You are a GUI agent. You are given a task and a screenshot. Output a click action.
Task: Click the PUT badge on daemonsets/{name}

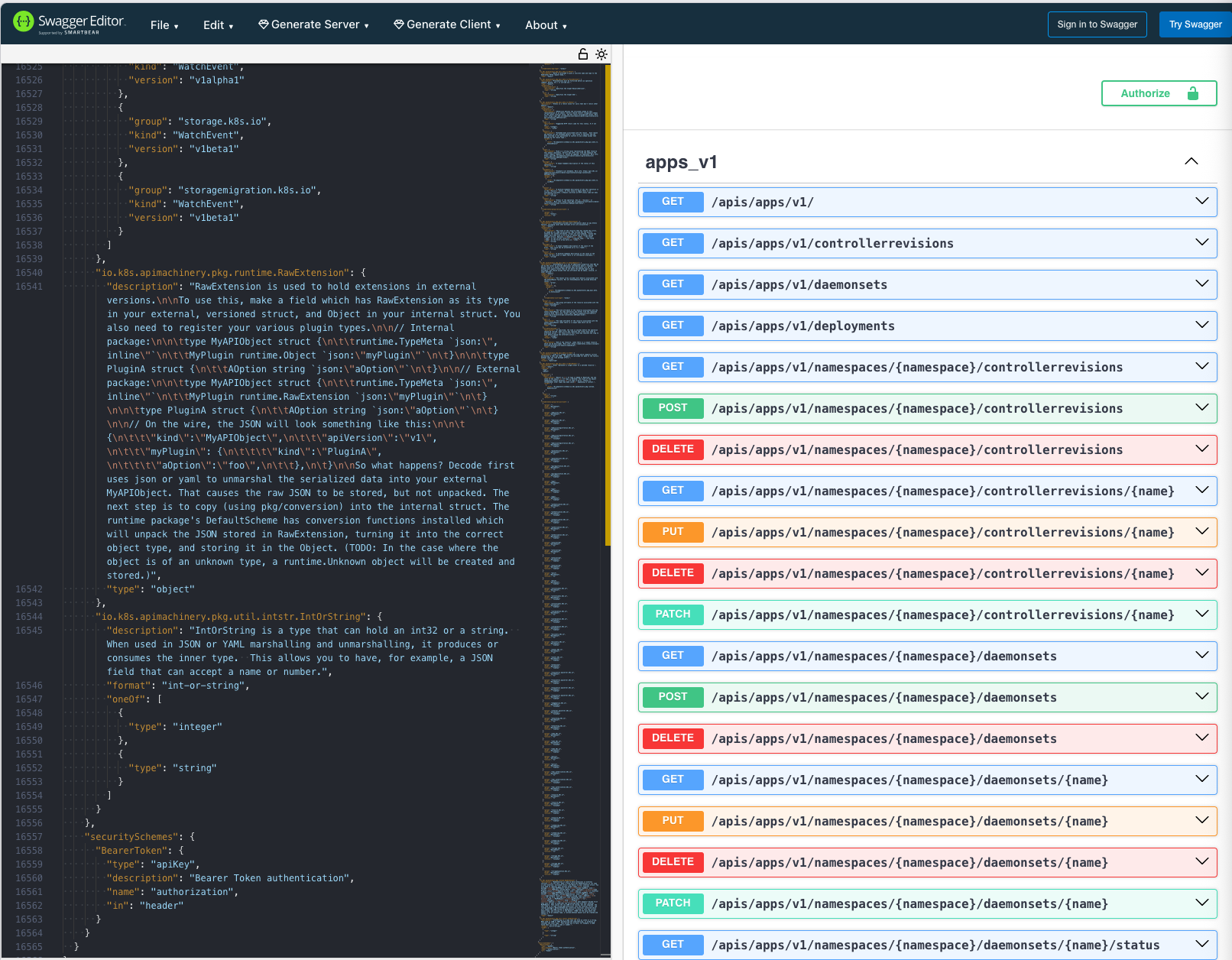click(x=672, y=820)
